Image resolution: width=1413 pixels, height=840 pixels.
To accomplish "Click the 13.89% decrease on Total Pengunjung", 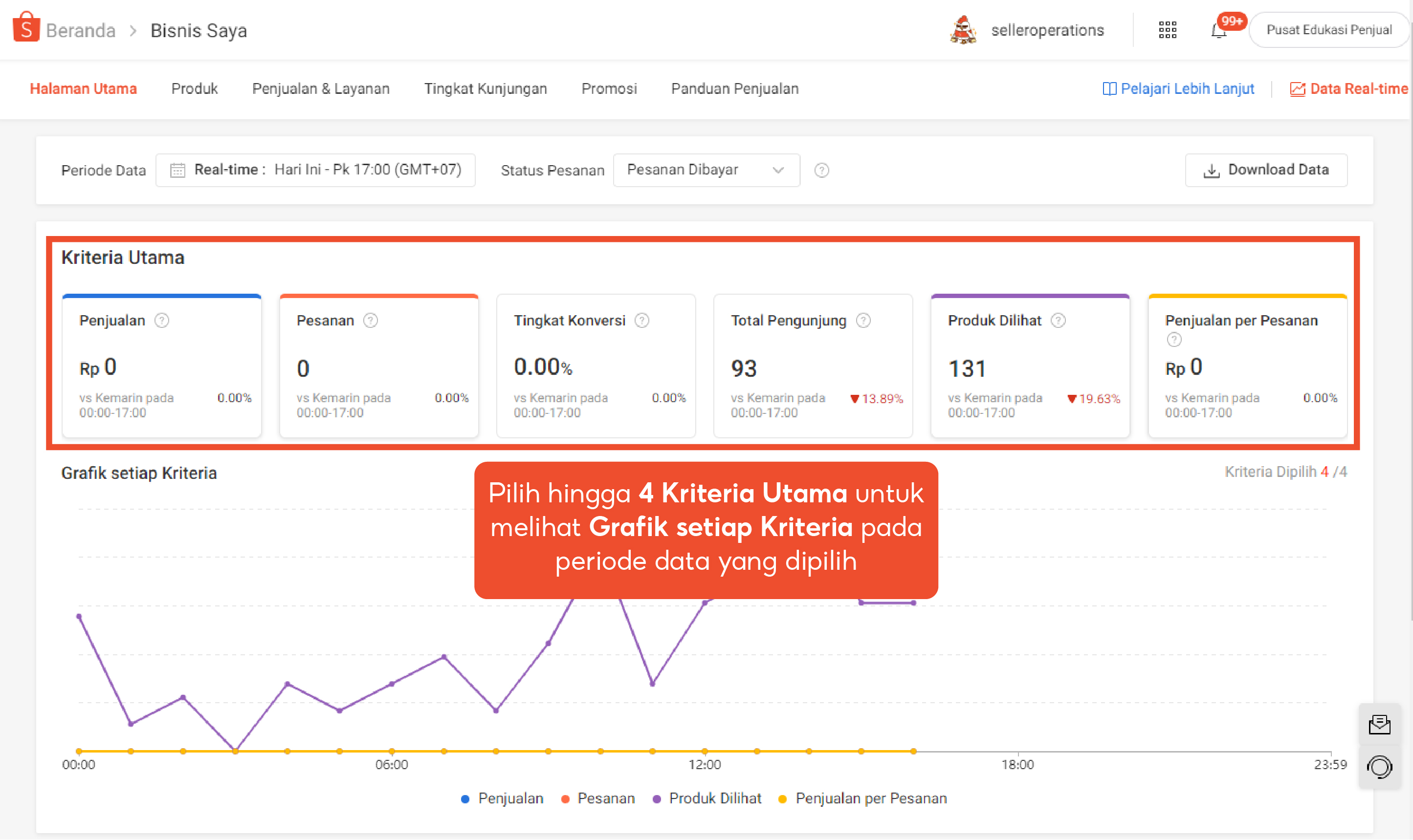I will [876, 398].
